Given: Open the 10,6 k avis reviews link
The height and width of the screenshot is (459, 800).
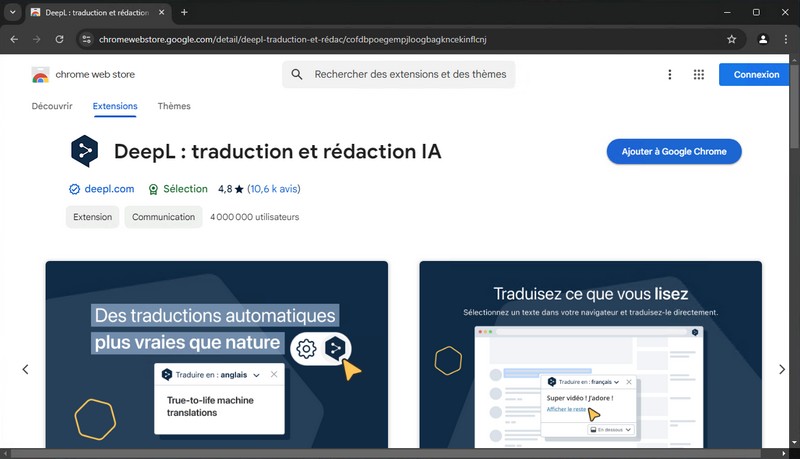Looking at the screenshot, I should click(x=274, y=189).
